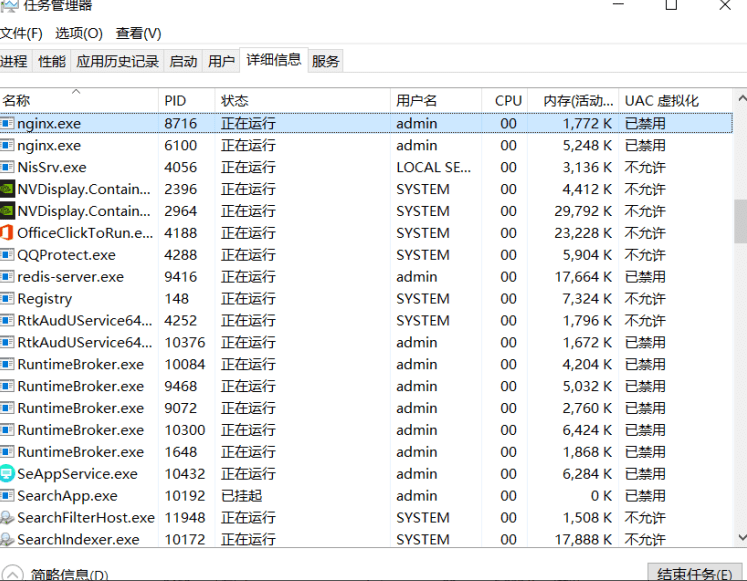Toggle sort arrow above 名称 column

(76, 91)
